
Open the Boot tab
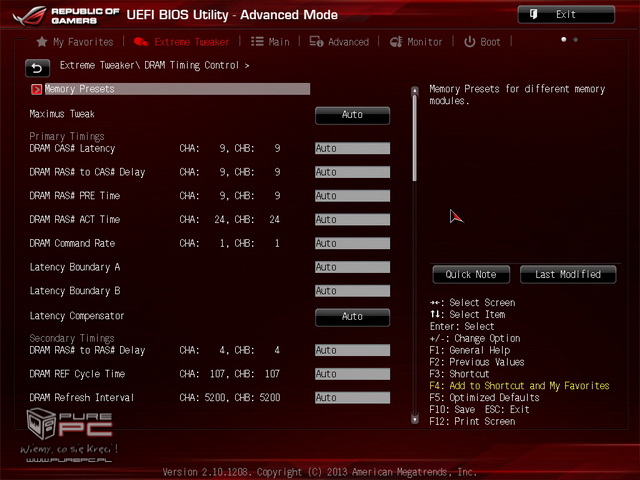482,42
